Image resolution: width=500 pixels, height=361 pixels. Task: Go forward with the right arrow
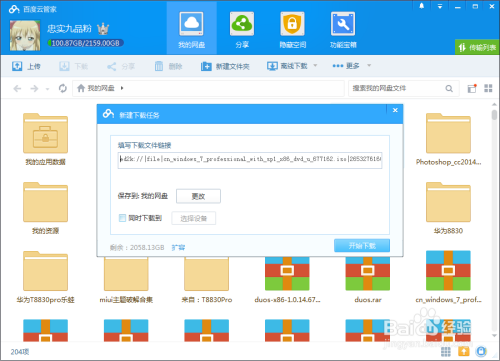pyautogui.click(x=34, y=88)
